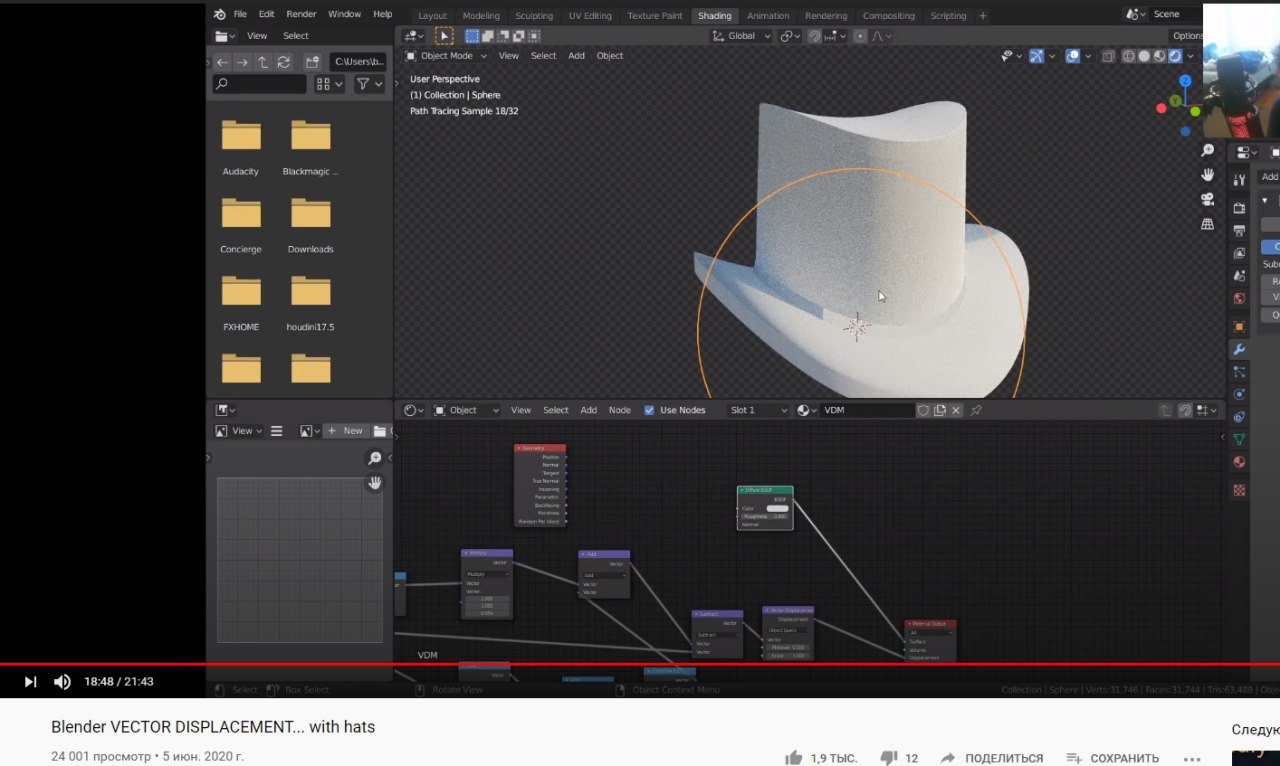This screenshot has width=1280, height=766.
Task: Toggle snapping magnet
Action: pos(814,36)
